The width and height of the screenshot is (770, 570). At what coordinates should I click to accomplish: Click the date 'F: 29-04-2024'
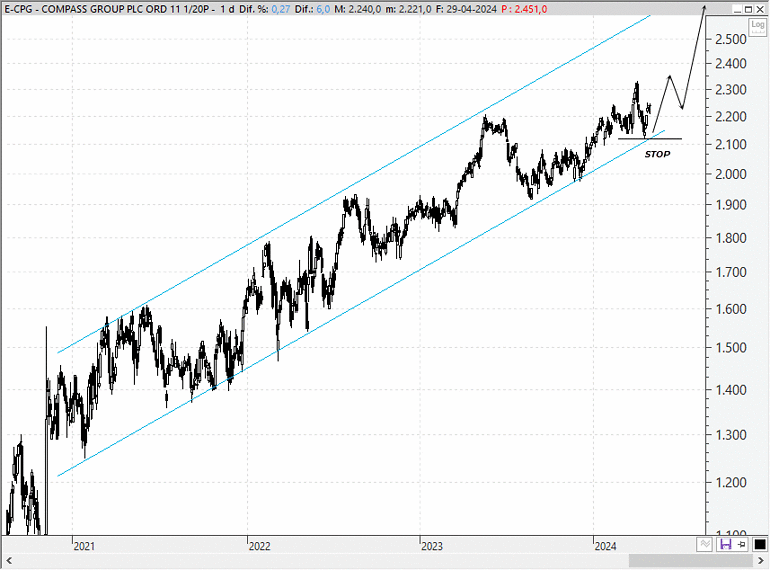466,9
